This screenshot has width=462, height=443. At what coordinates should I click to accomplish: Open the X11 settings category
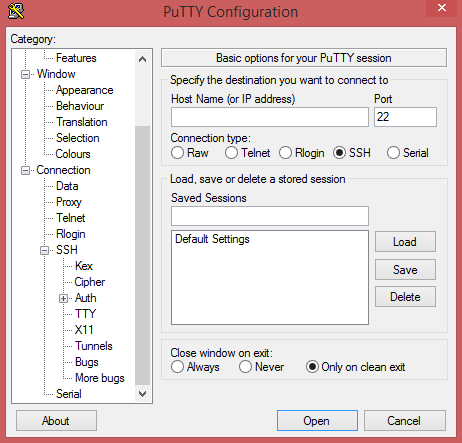click(84, 330)
